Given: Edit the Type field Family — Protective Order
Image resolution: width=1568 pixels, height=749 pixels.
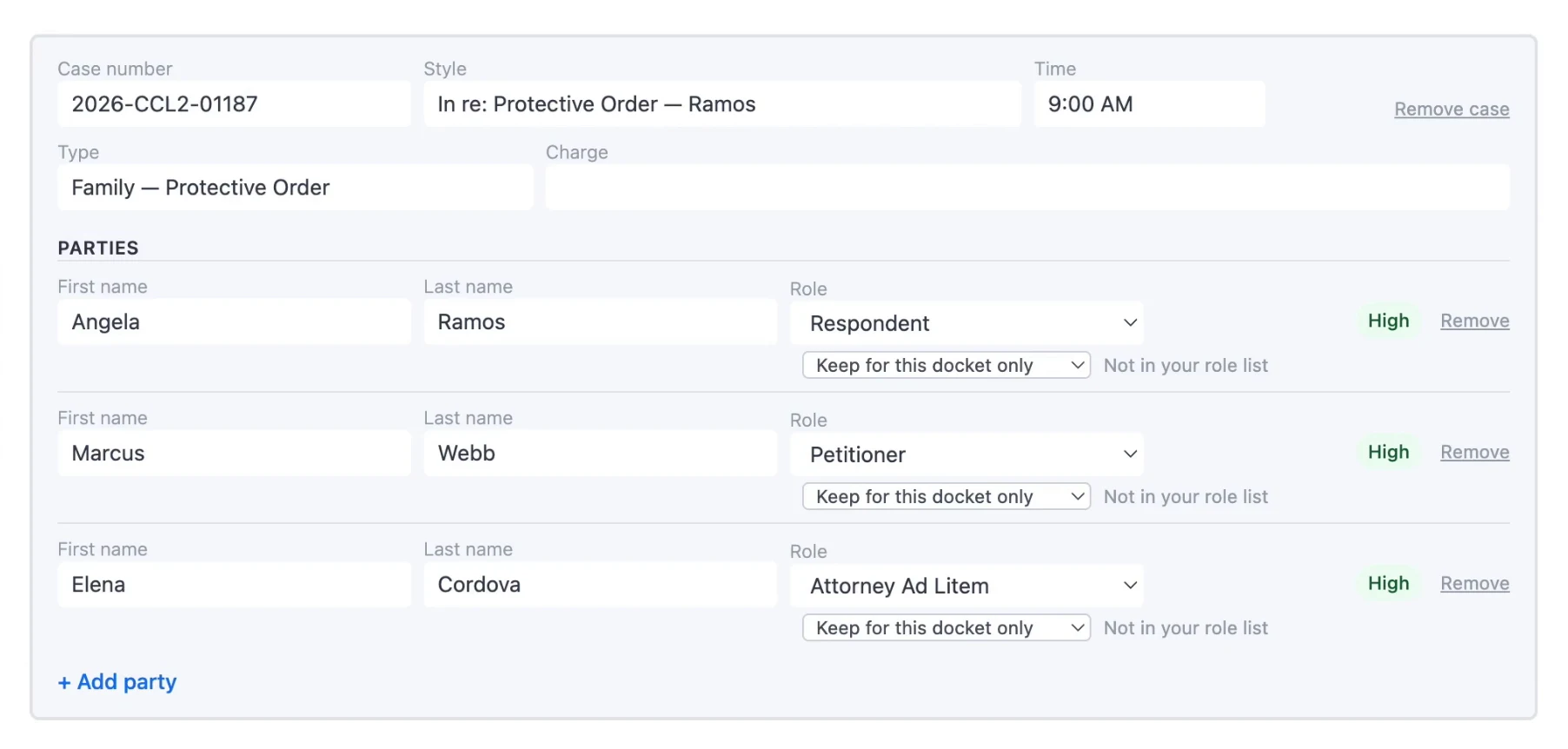Looking at the screenshot, I should pos(296,188).
